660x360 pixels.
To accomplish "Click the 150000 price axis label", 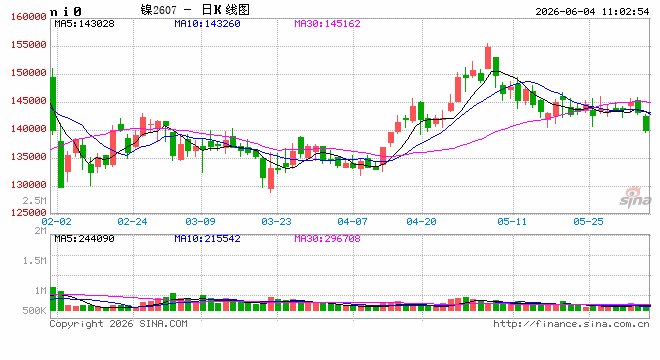I will [x=28, y=73].
